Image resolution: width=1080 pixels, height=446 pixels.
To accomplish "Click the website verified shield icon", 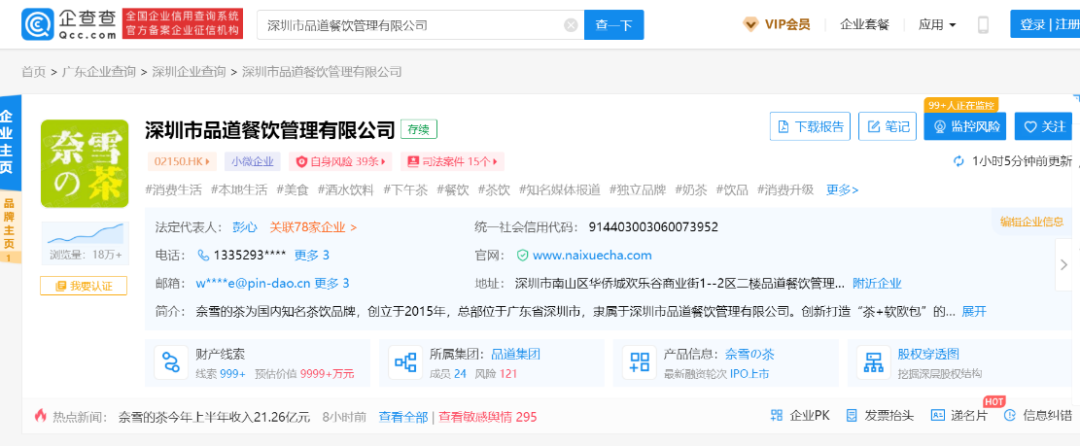I will click(523, 255).
